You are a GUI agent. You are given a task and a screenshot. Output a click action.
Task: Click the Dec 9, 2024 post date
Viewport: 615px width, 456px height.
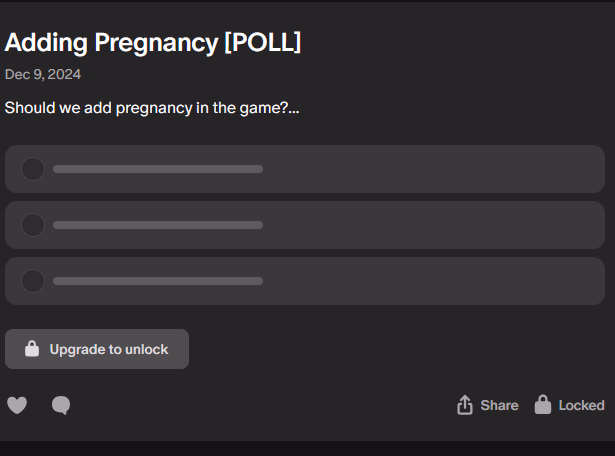pyautogui.click(x=43, y=74)
